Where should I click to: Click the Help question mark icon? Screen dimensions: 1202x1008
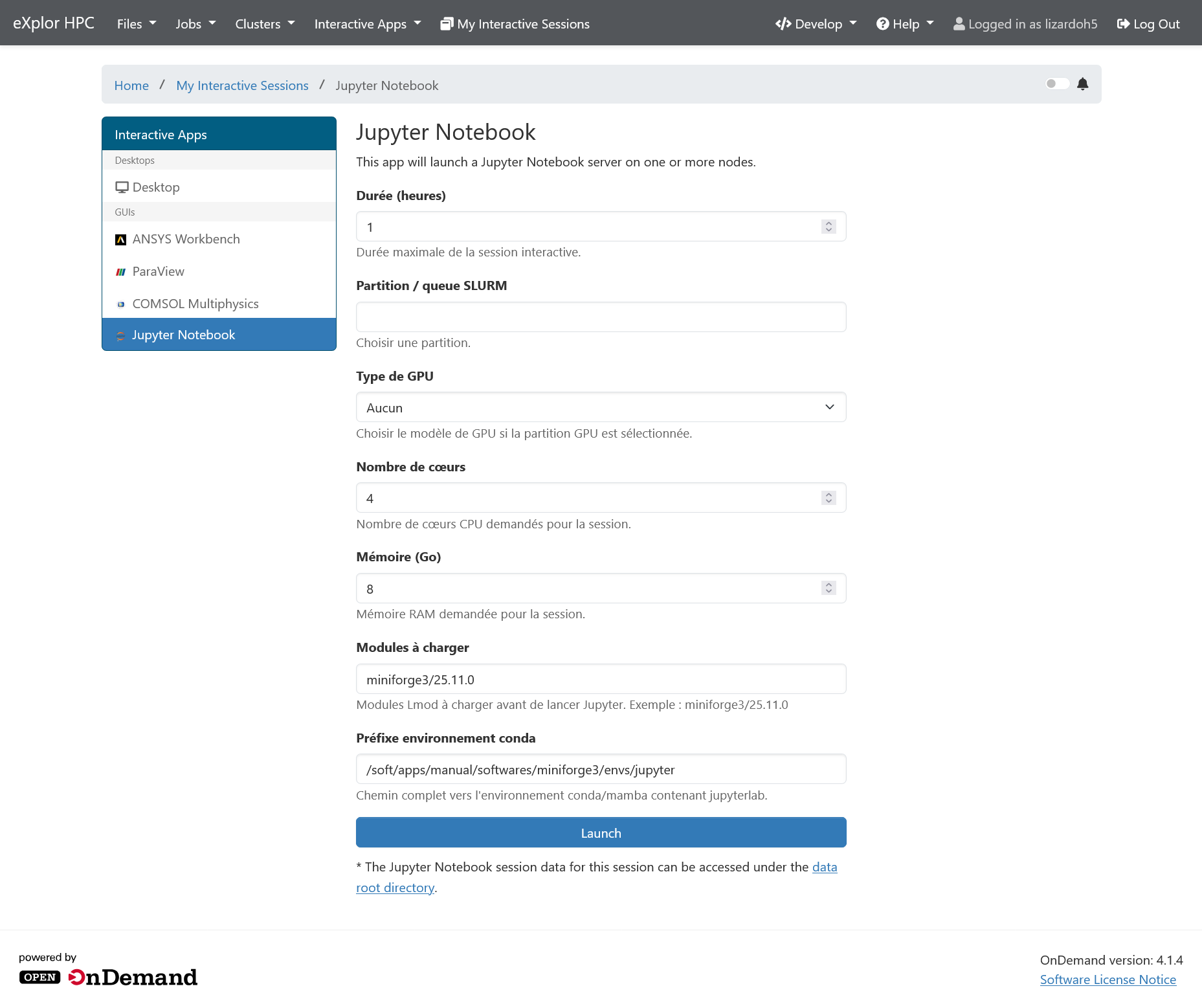[x=883, y=24]
